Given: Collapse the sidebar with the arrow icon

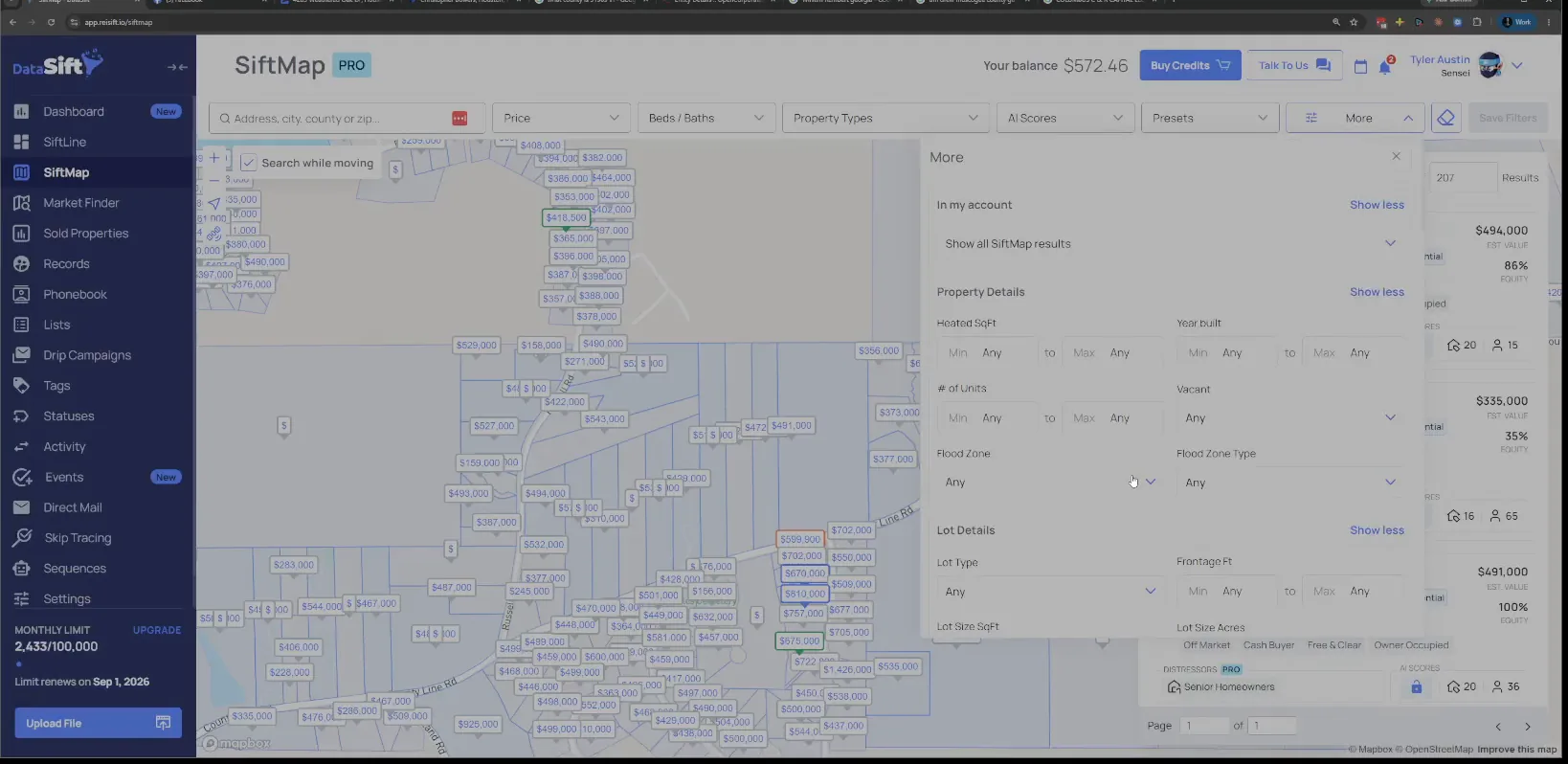Looking at the screenshot, I should click(x=177, y=67).
